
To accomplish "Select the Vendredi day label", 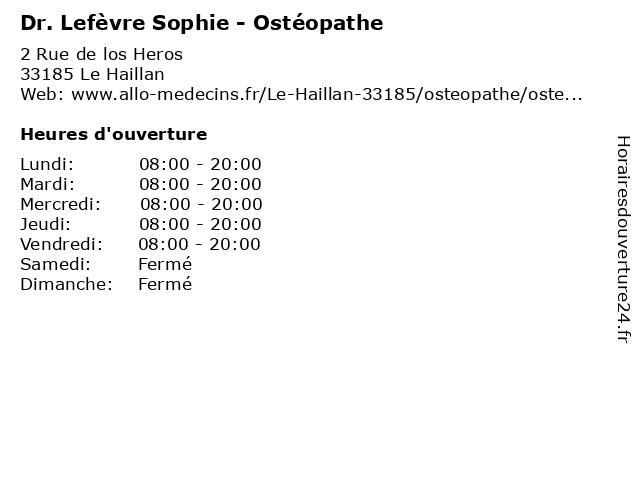I will pos(62,244).
